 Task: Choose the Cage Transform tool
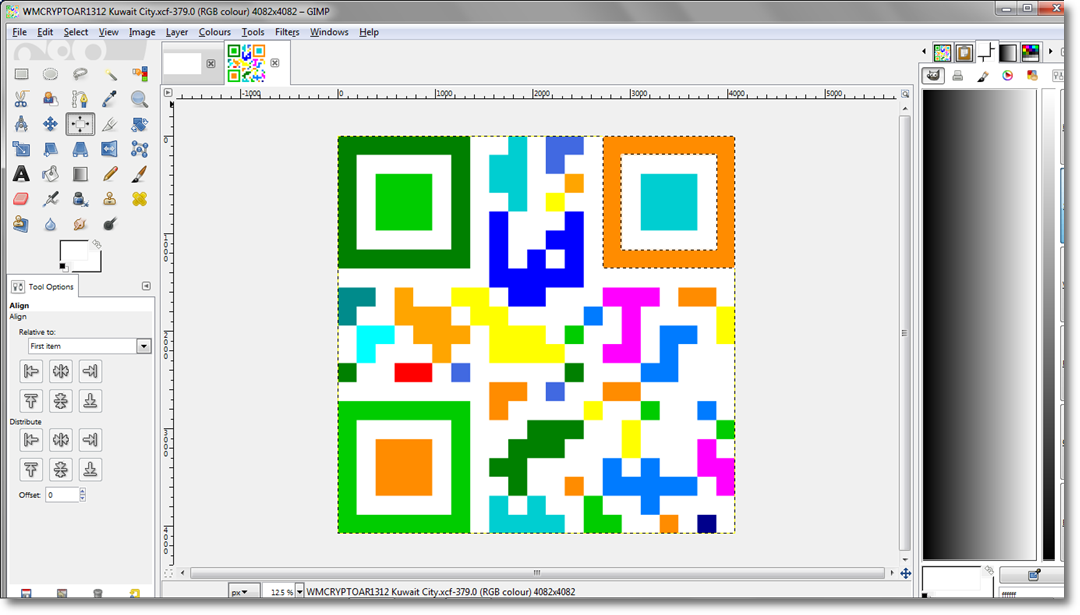pos(139,149)
